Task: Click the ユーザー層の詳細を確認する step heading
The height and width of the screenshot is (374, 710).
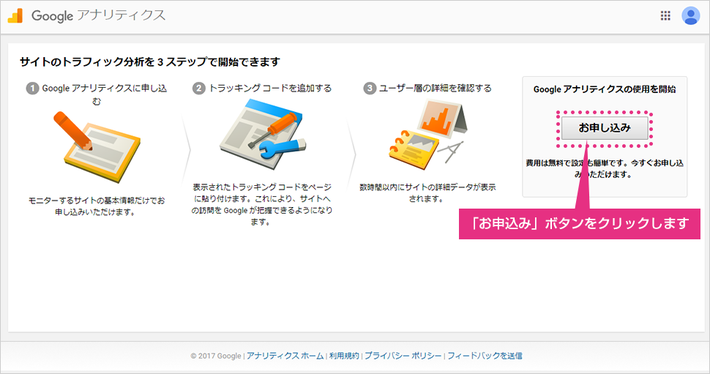Action: 435,88
